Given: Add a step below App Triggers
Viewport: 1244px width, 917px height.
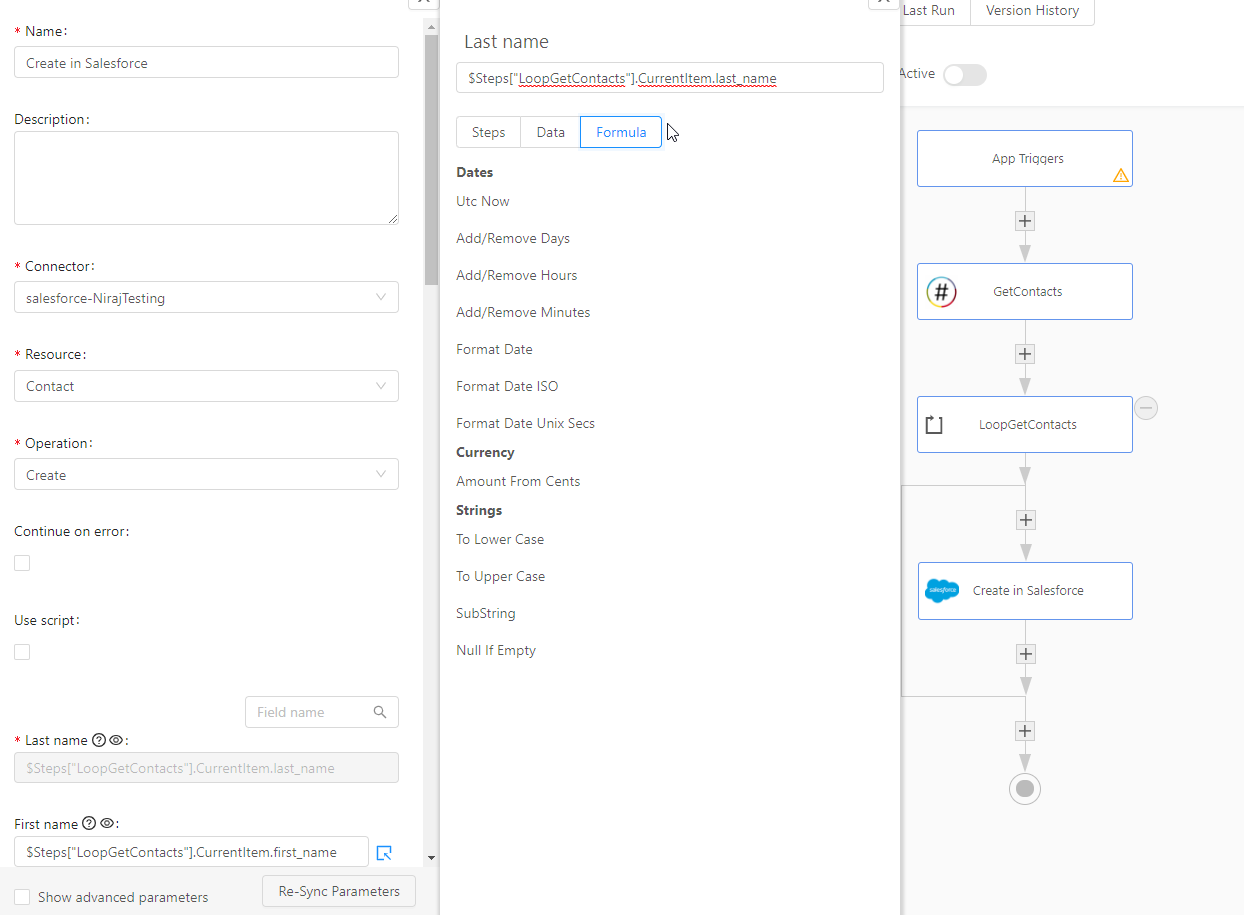Looking at the screenshot, I should (x=1025, y=221).
